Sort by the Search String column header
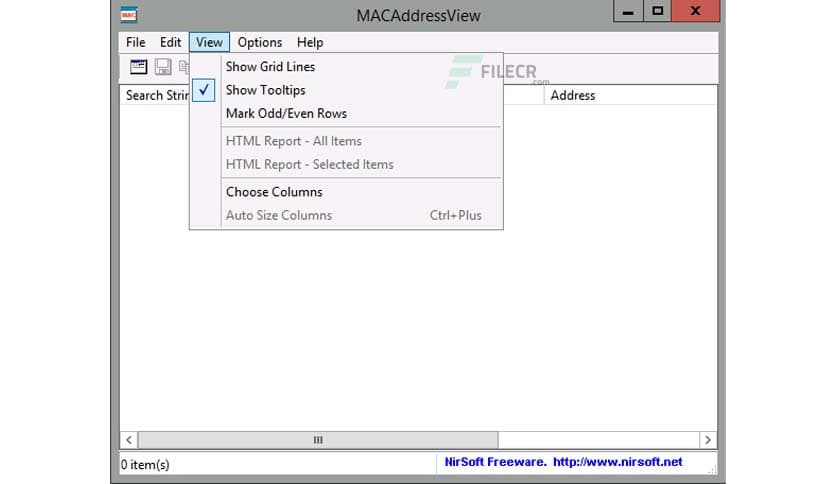 155,95
